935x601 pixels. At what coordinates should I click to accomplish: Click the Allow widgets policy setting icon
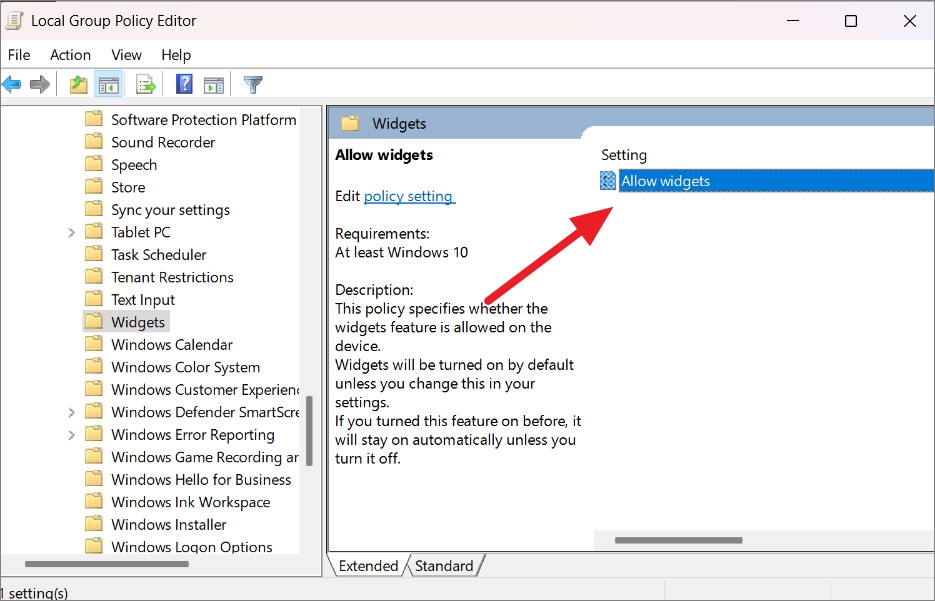[x=608, y=181]
